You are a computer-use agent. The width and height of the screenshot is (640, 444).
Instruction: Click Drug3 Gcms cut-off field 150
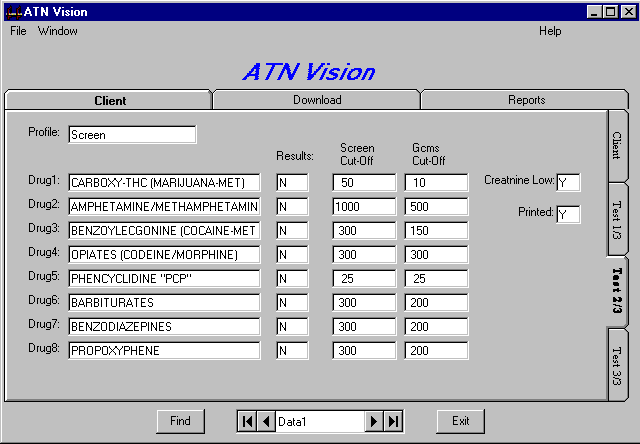pyautogui.click(x=436, y=231)
